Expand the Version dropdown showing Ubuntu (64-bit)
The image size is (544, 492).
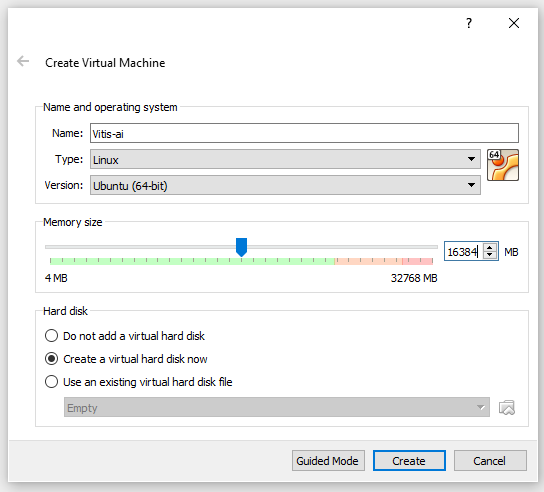pyautogui.click(x=285, y=185)
